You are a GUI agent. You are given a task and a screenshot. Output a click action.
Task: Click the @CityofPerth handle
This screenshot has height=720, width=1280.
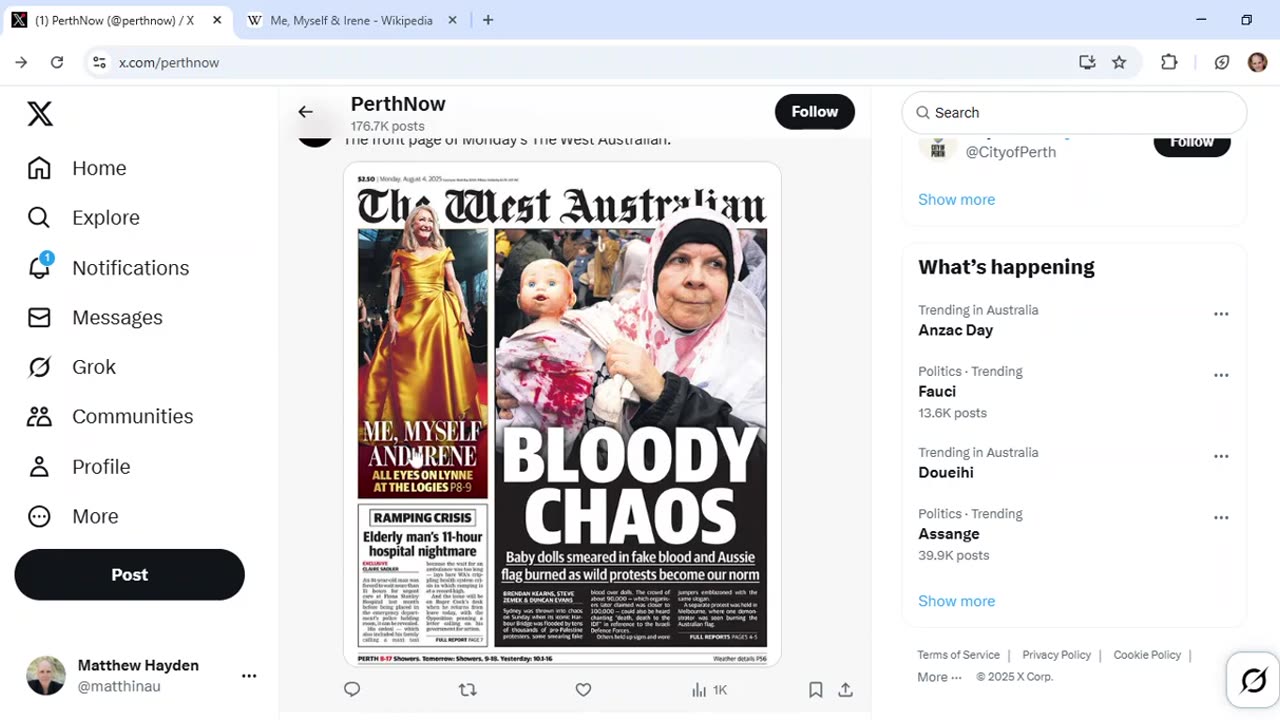(x=1010, y=152)
